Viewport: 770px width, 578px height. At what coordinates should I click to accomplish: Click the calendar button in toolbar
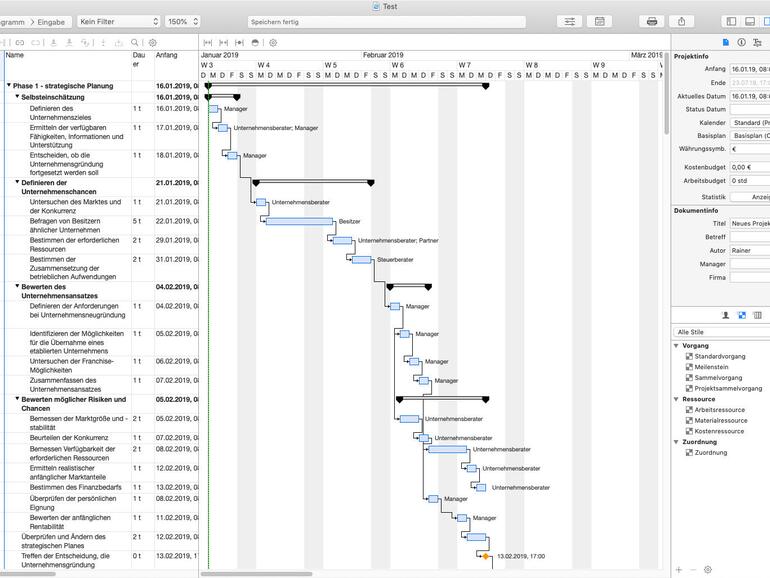pos(600,22)
